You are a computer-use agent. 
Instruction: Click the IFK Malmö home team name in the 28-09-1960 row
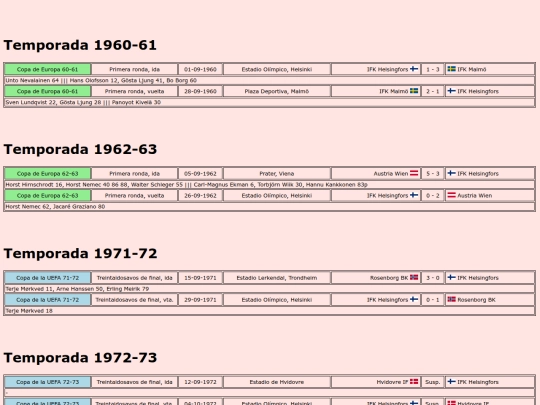394,91
